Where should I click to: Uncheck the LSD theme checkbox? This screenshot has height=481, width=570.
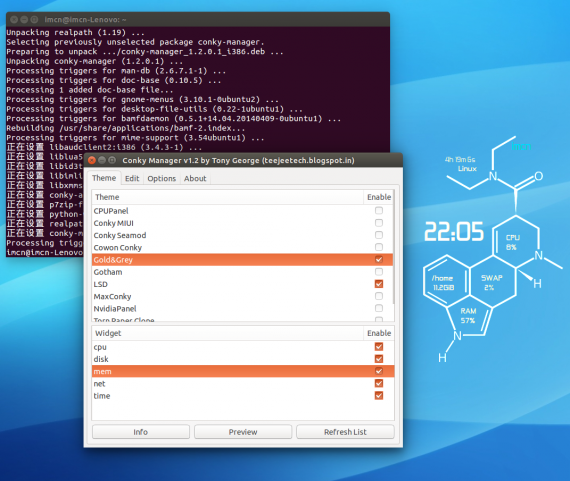click(x=379, y=284)
